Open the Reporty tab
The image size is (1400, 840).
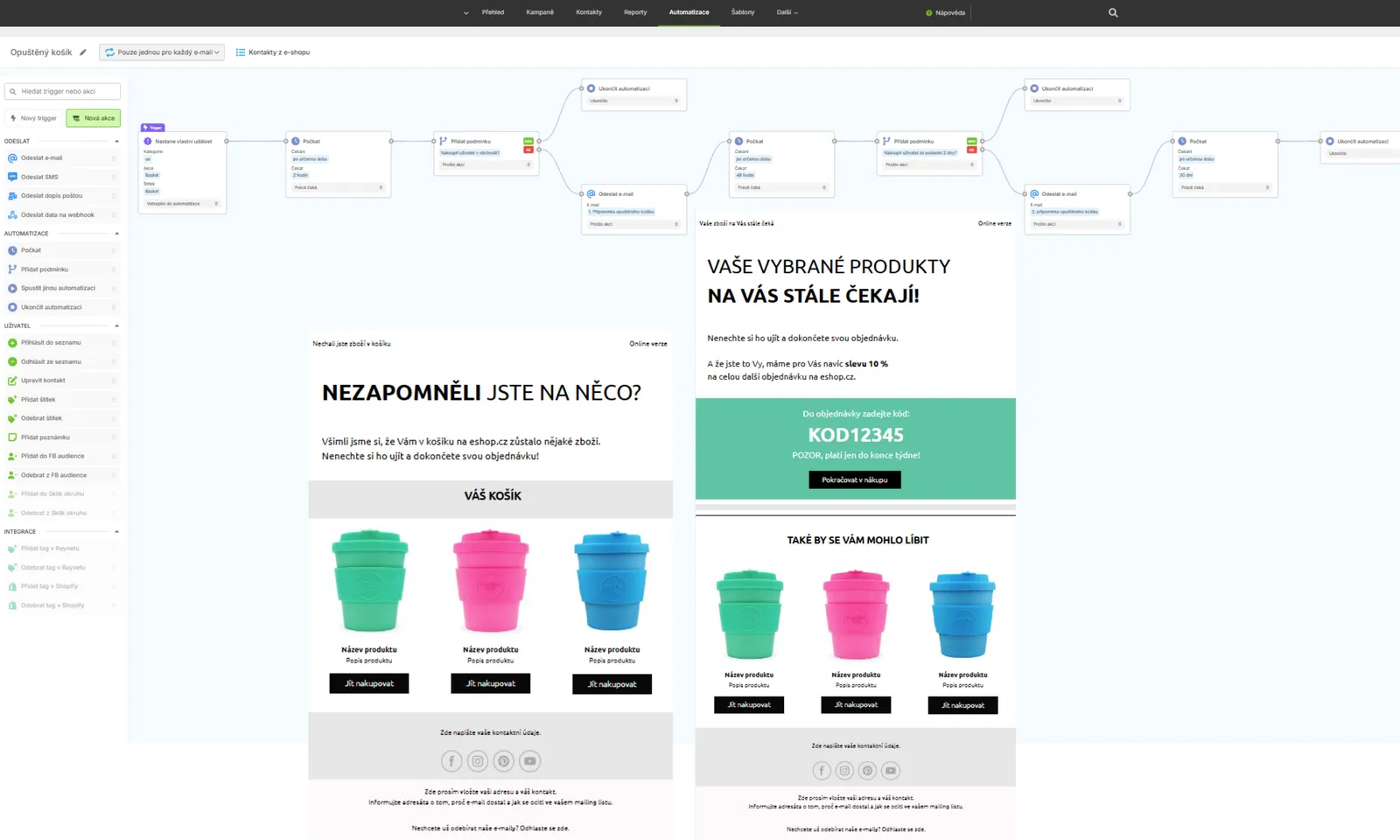click(x=635, y=12)
